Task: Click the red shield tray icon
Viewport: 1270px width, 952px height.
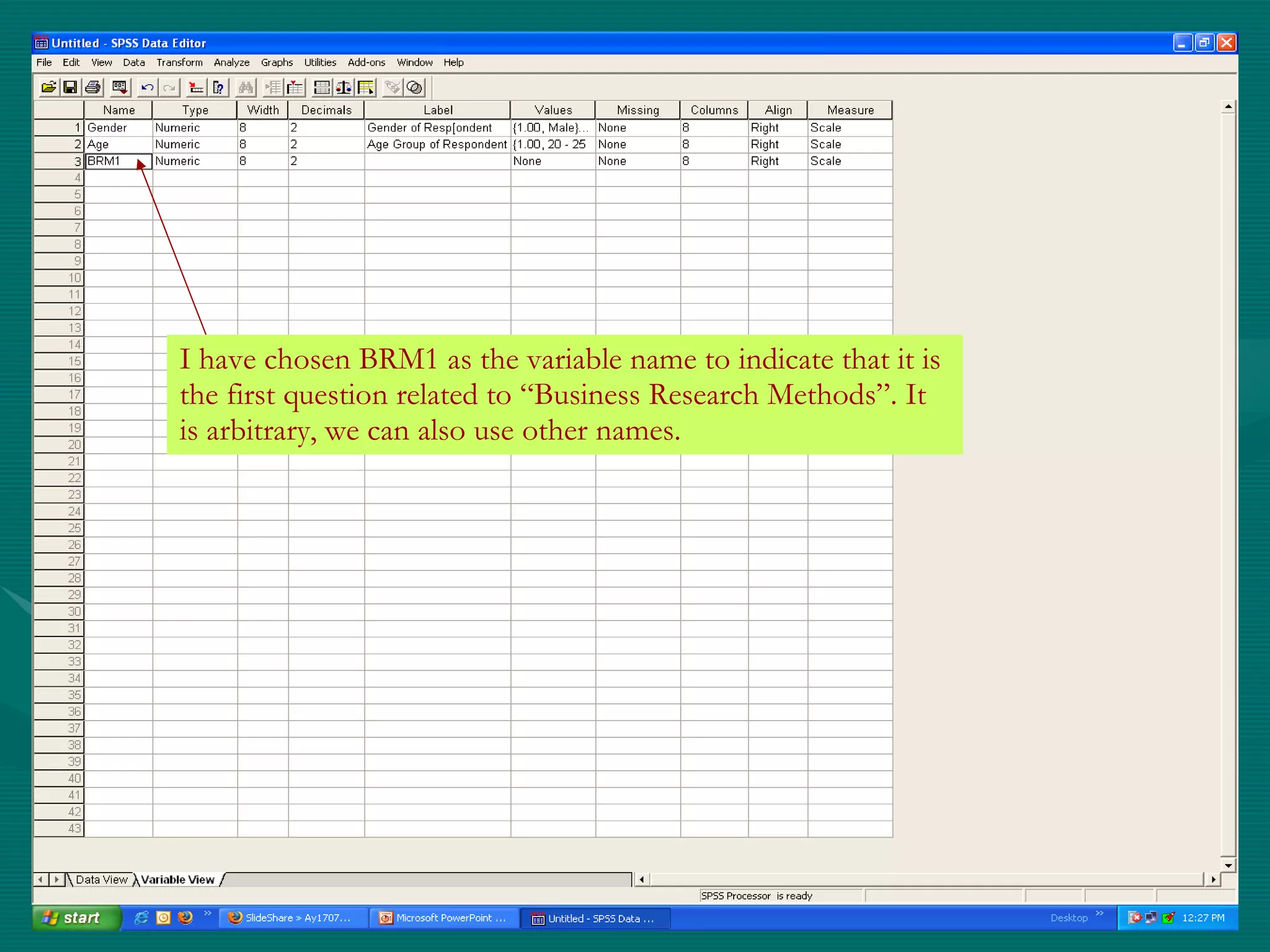Action: [1134, 918]
